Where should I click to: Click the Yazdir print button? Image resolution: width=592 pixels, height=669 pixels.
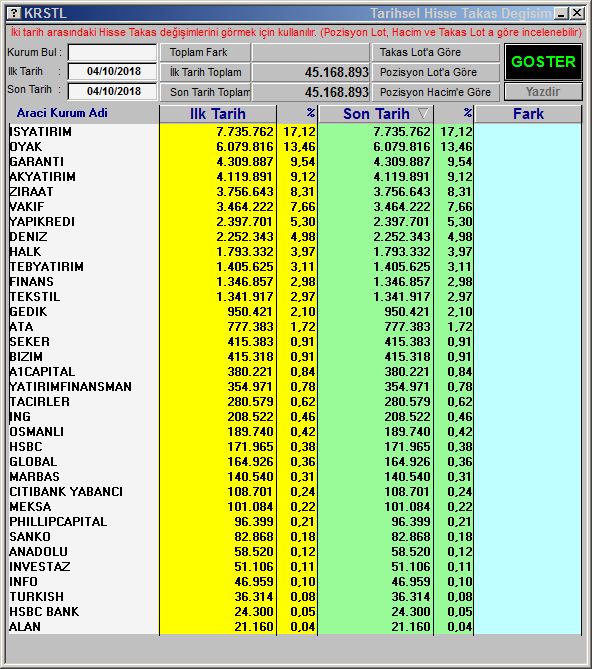(543, 92)
